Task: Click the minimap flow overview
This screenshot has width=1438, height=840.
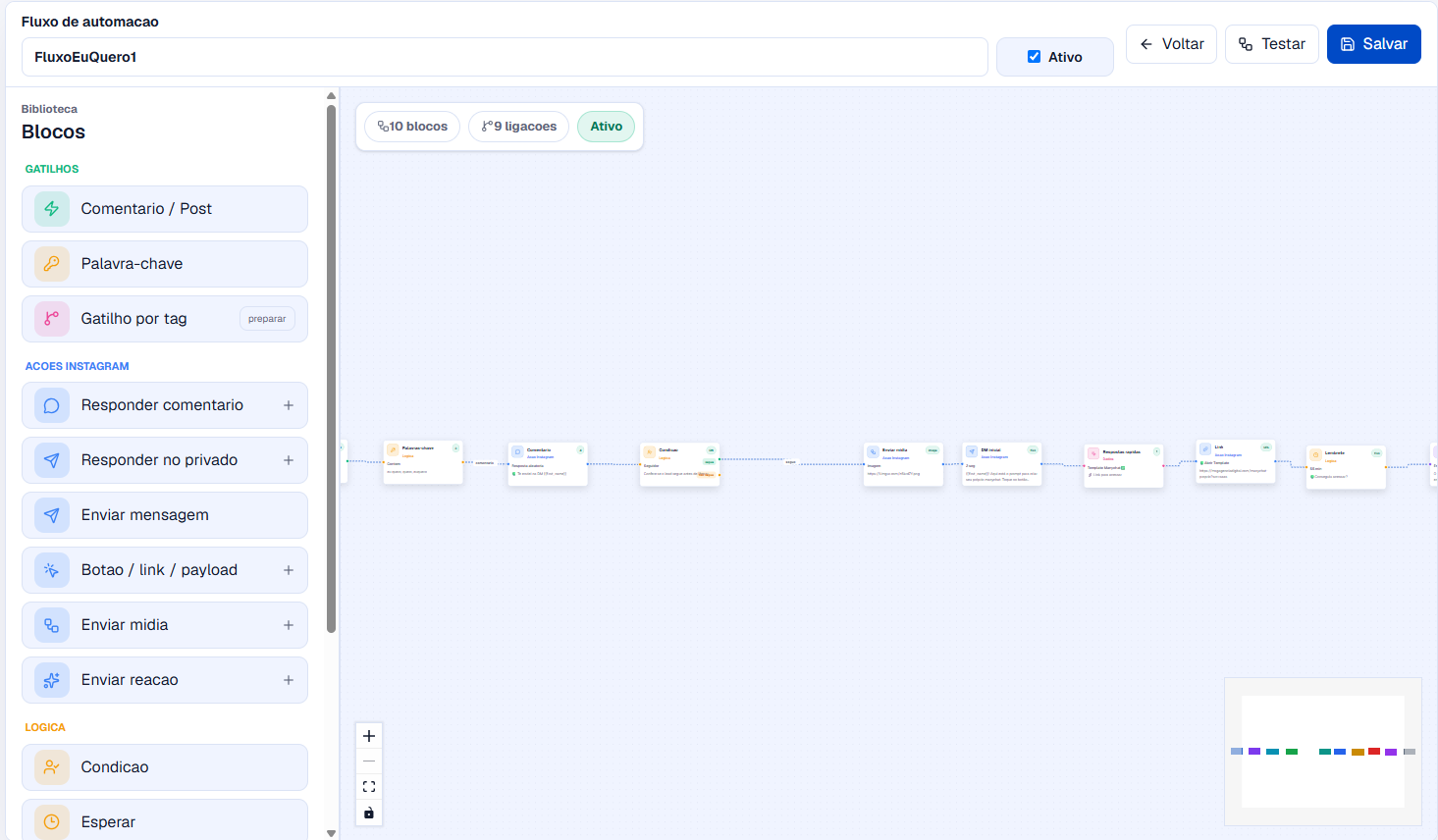Action: (1323, 752)
